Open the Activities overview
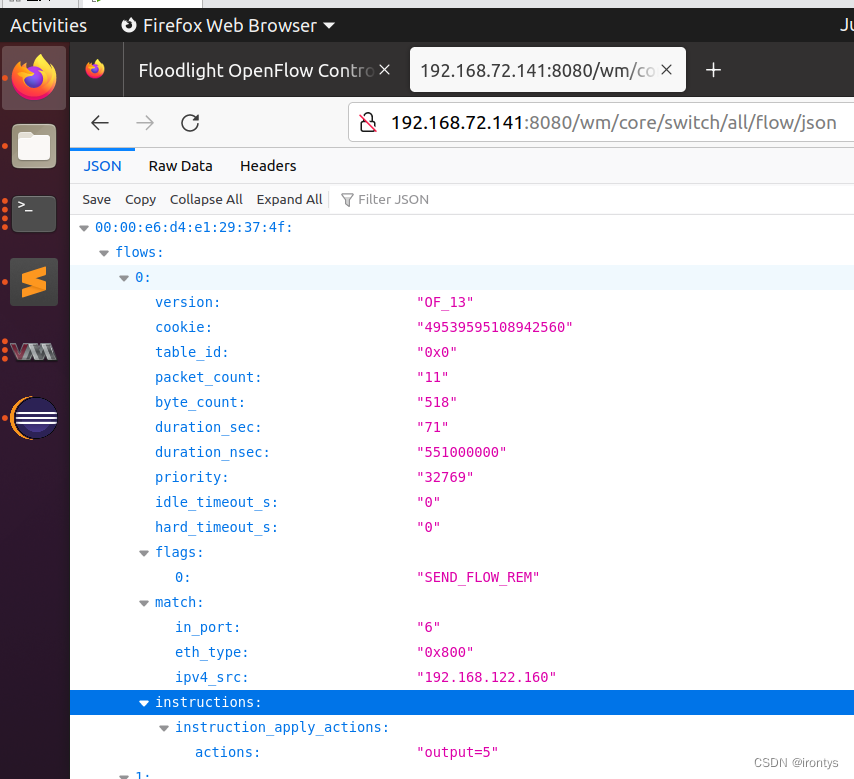The height and width of the screenshot is (779, 854). [48, 26]
